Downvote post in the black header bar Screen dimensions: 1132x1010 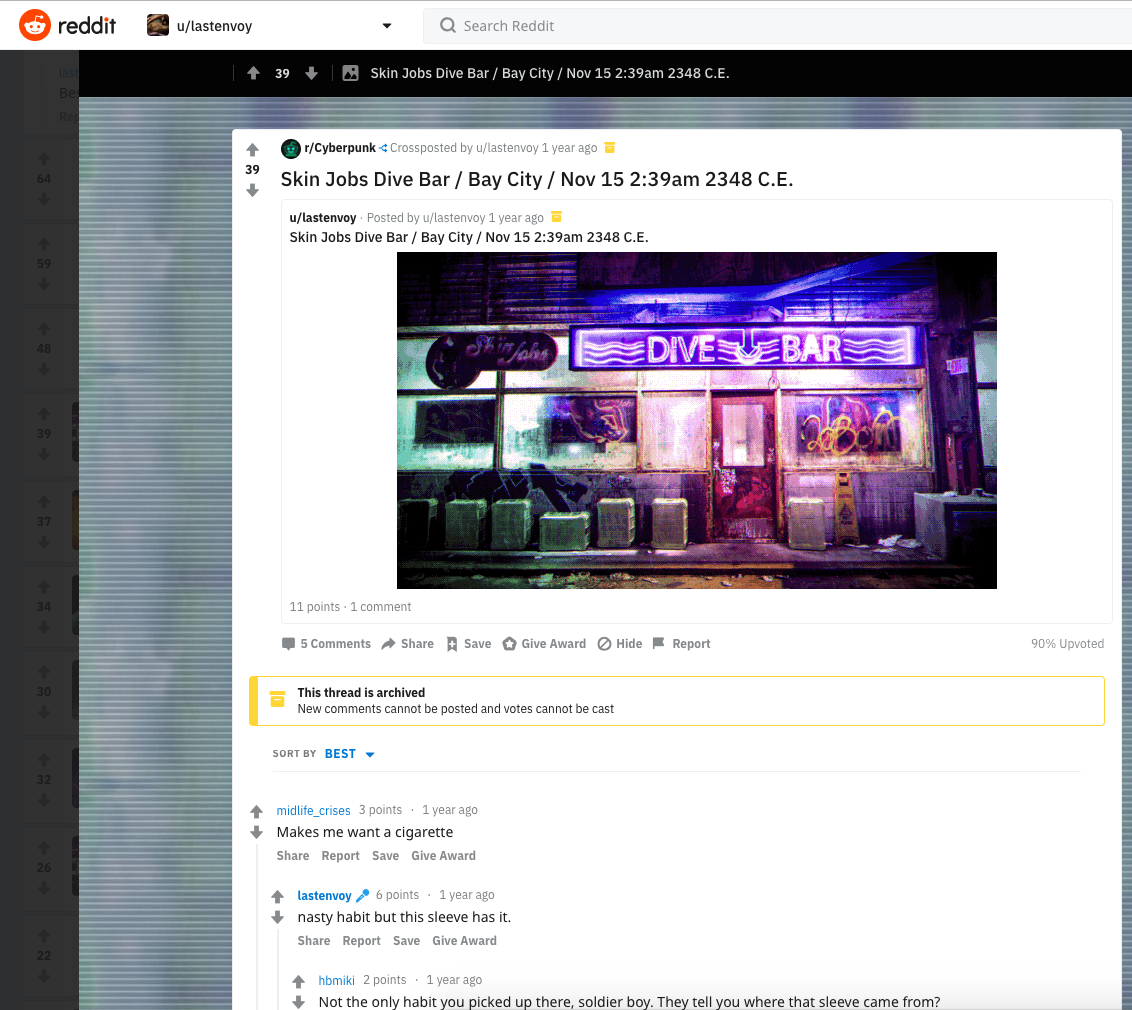[311, 73]
